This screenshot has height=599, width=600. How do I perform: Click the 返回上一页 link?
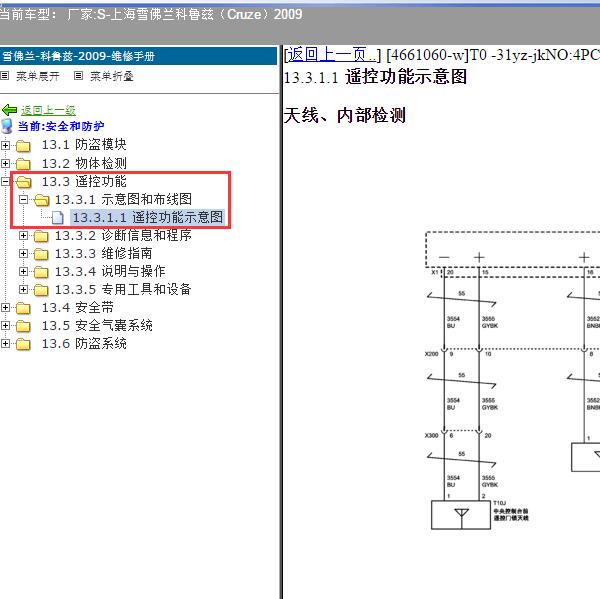coord(331,55)
